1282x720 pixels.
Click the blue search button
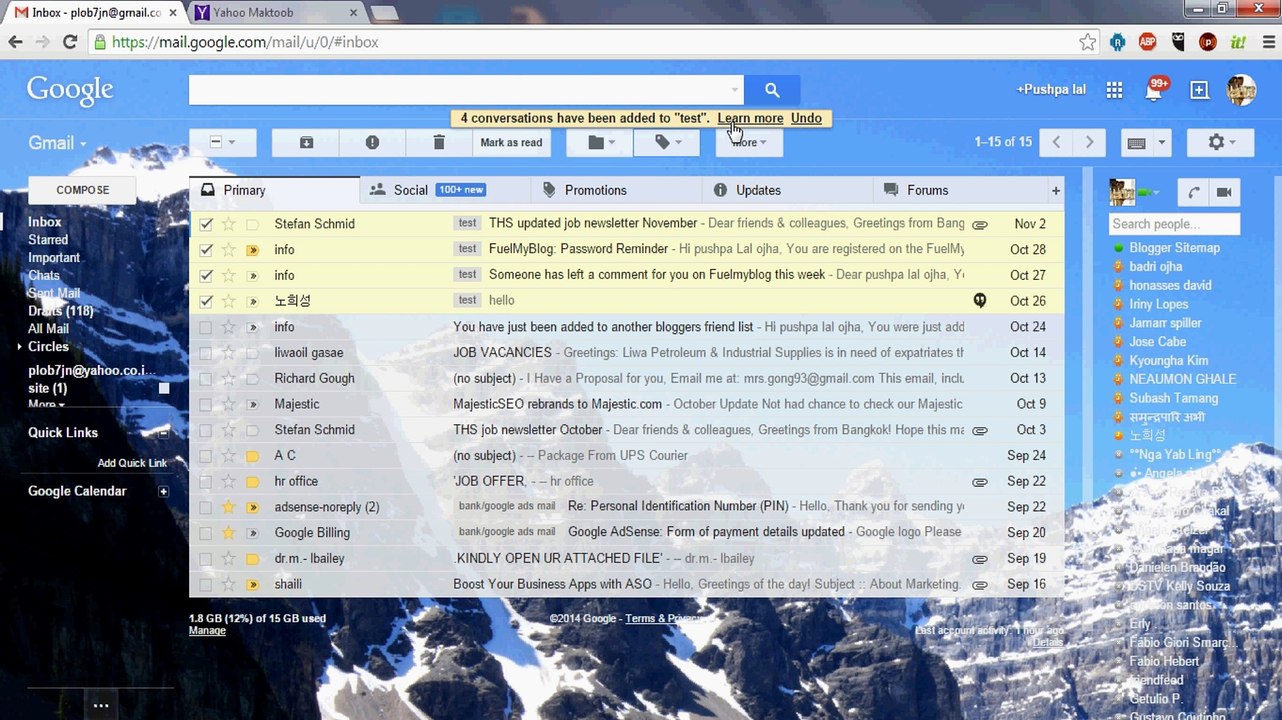pos(772,90)
